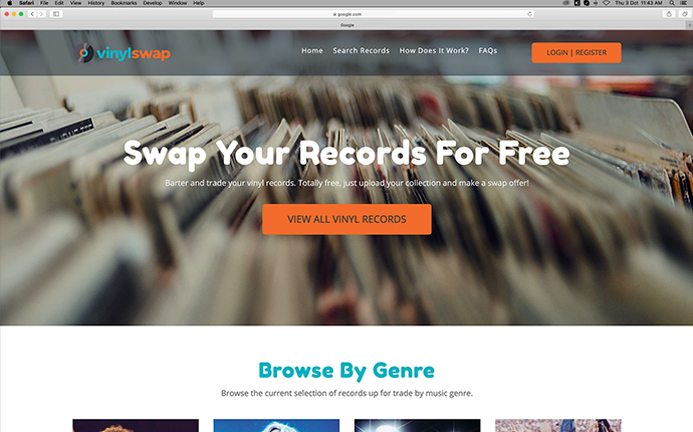Toggle the Safari sidebar button
Viewport: 693px width, 432px height.
56,14
